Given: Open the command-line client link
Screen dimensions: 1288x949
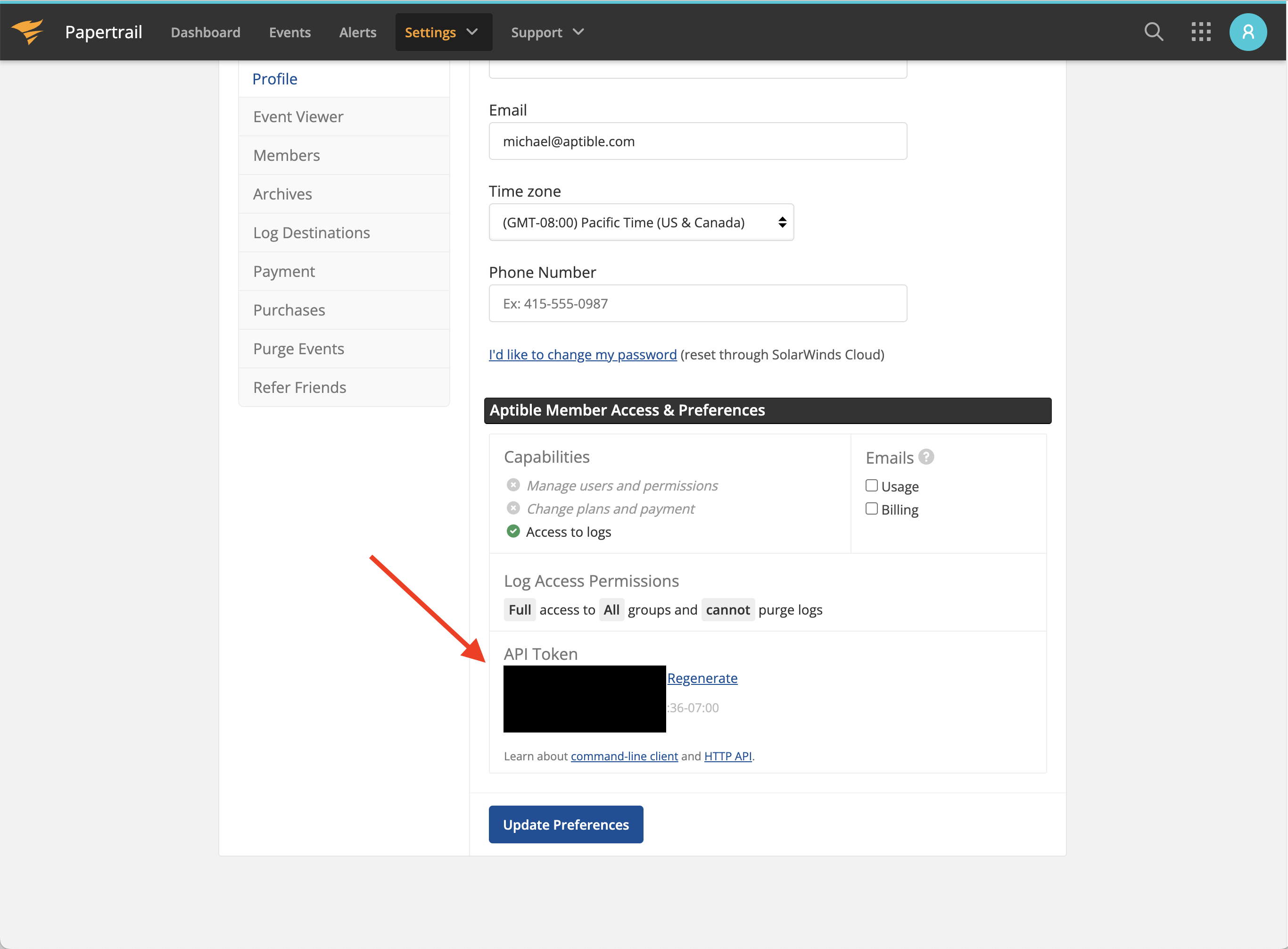Looking at the screenshot, I should coord(624,756).
